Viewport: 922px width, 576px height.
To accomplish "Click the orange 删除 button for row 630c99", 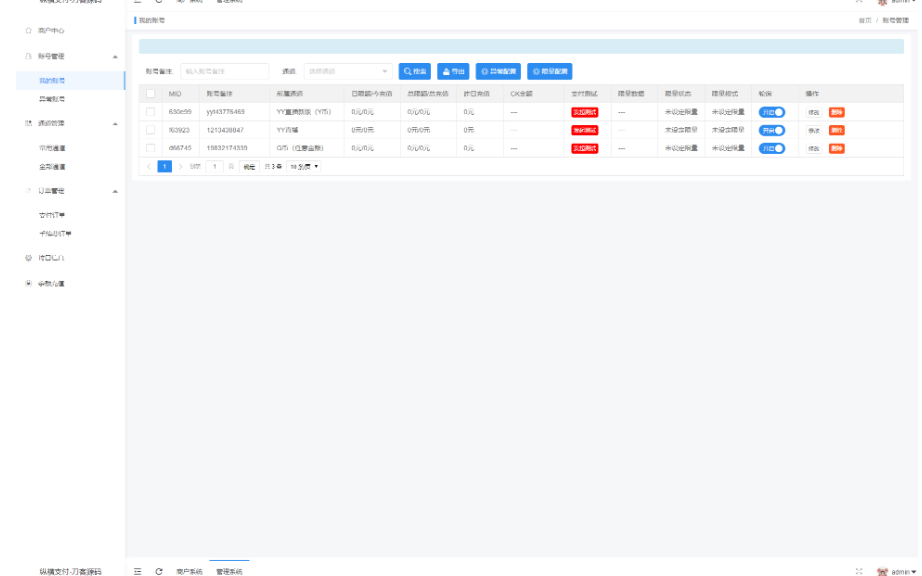I will (836, 112).
